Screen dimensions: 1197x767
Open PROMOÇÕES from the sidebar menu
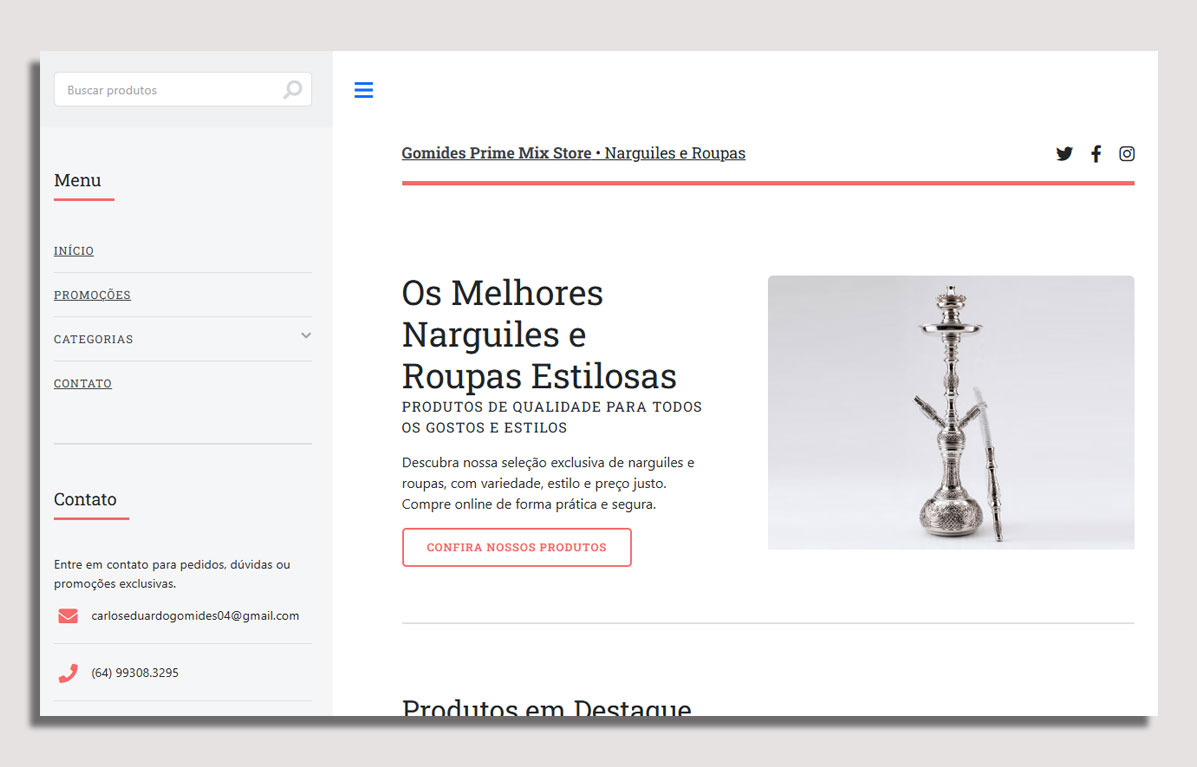click(x=92, y=295)
